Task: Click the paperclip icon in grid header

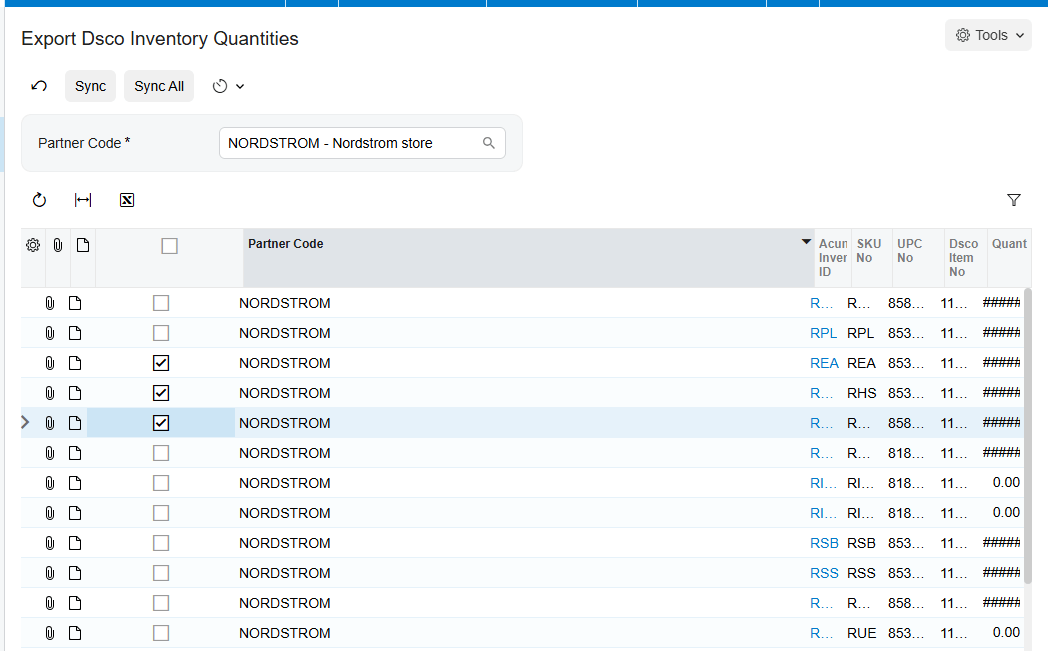Action: coord(58,245)
